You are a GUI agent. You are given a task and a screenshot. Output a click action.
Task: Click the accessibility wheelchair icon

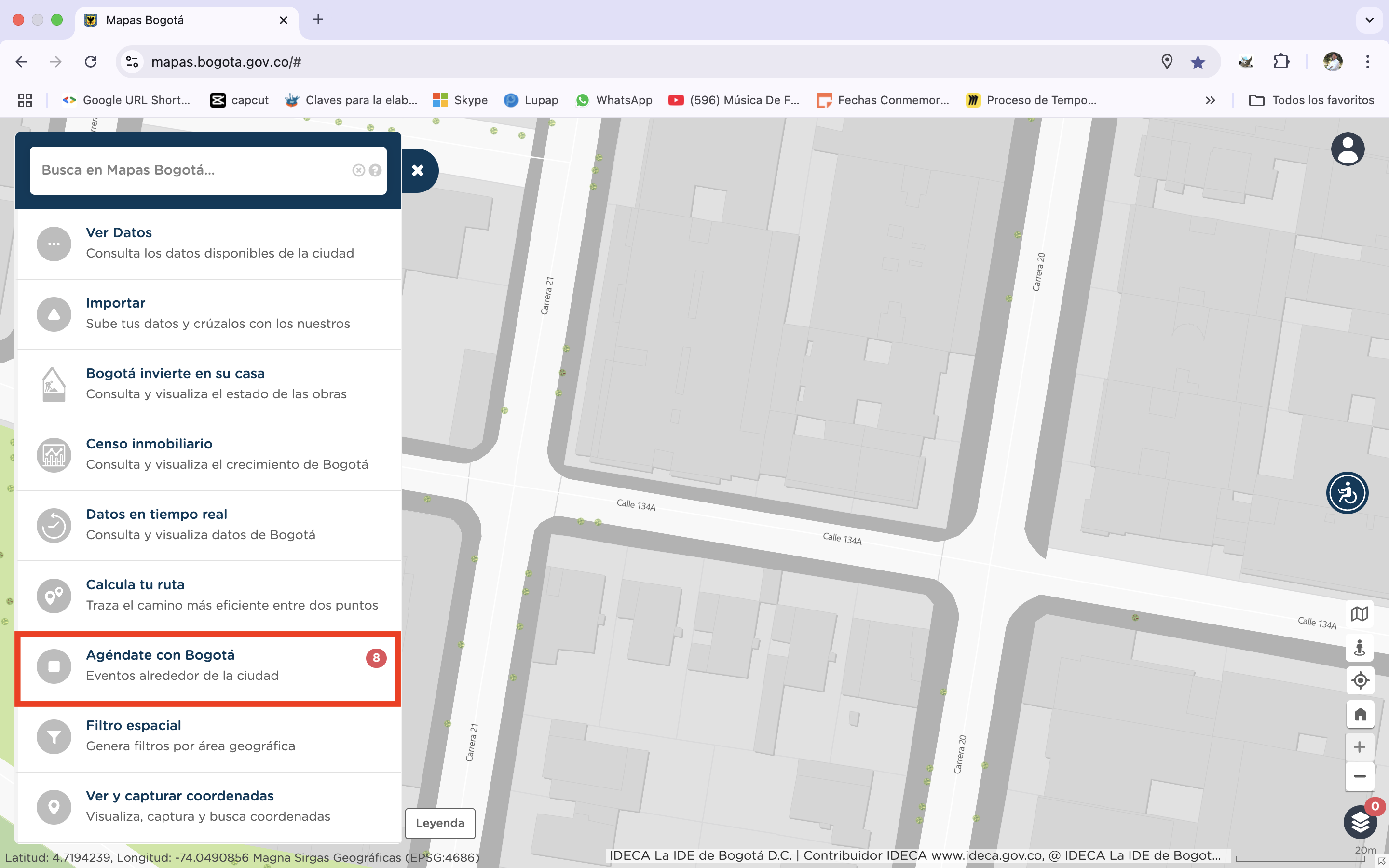click(1347, 493)
